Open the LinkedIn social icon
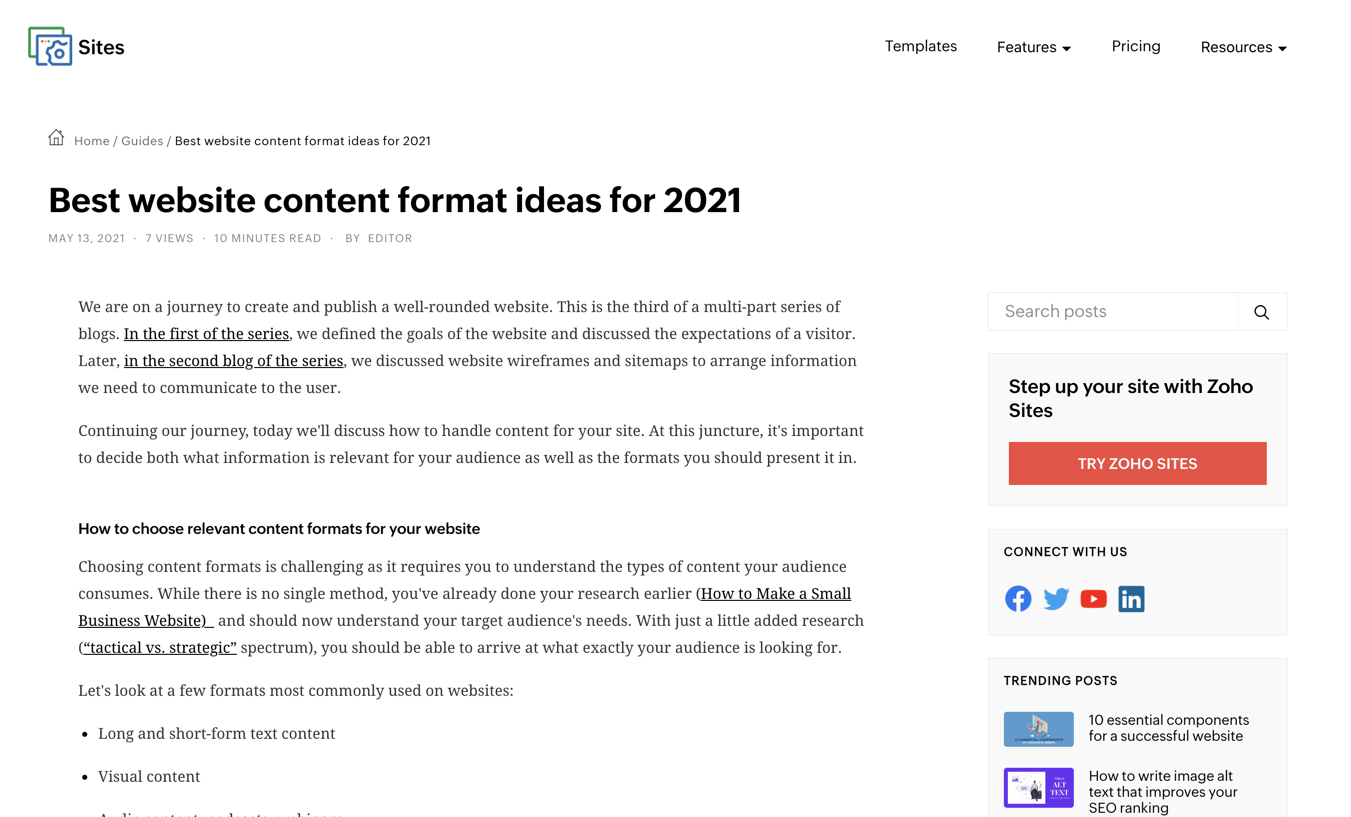The image size is (1351, 817). [1131, 599]
